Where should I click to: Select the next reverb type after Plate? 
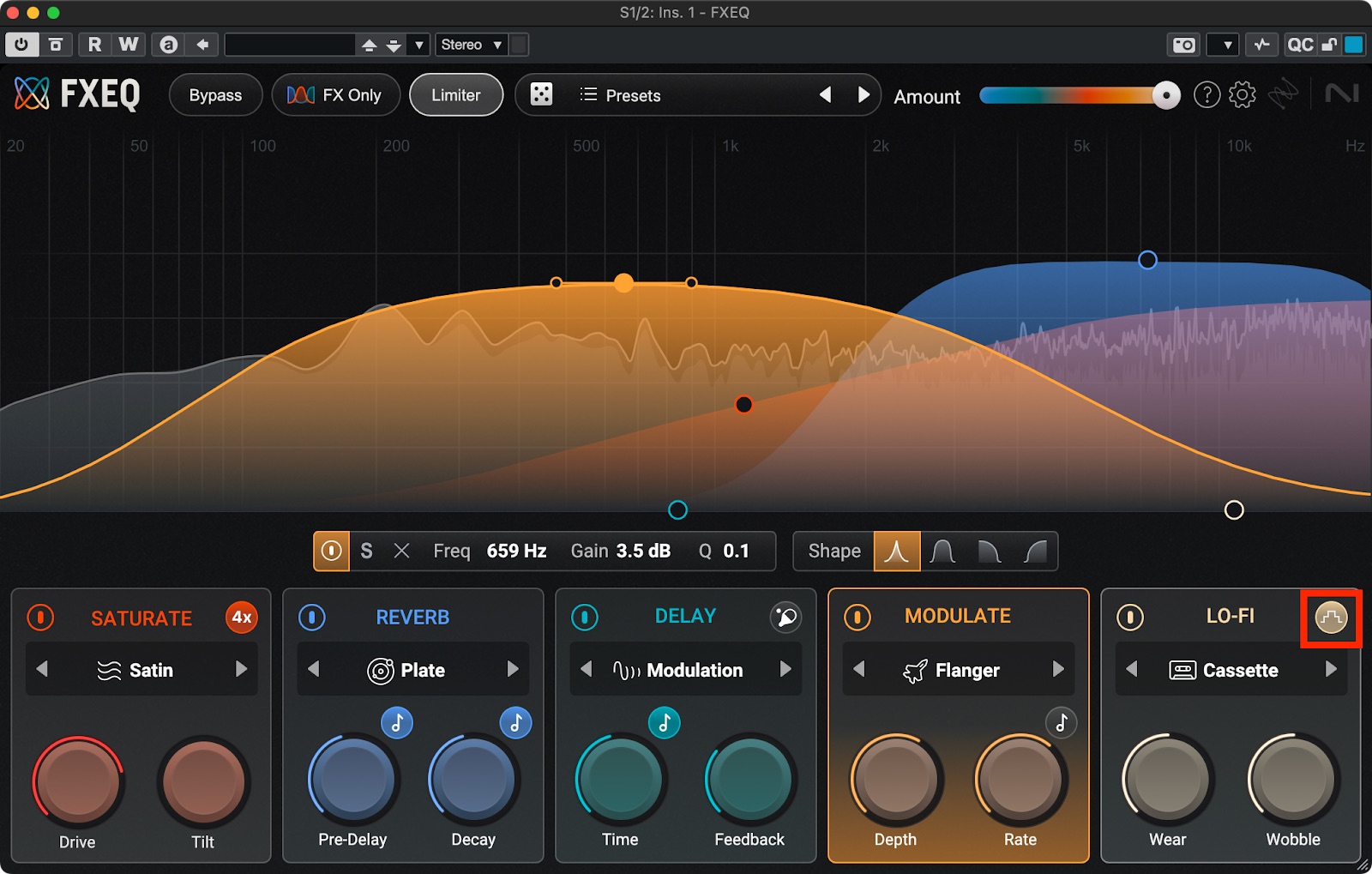tap(513, 669)
